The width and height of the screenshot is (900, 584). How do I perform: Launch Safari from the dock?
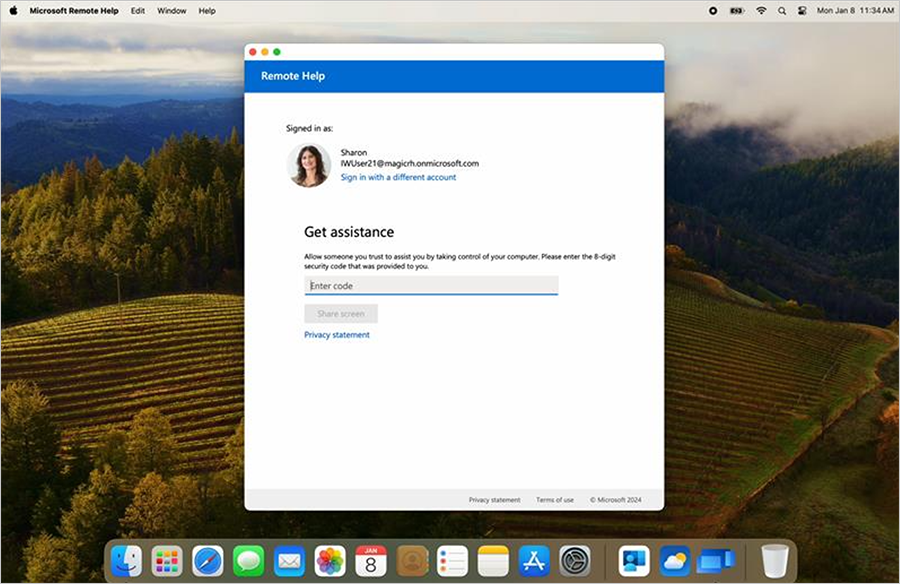click(x=208, y=560)
